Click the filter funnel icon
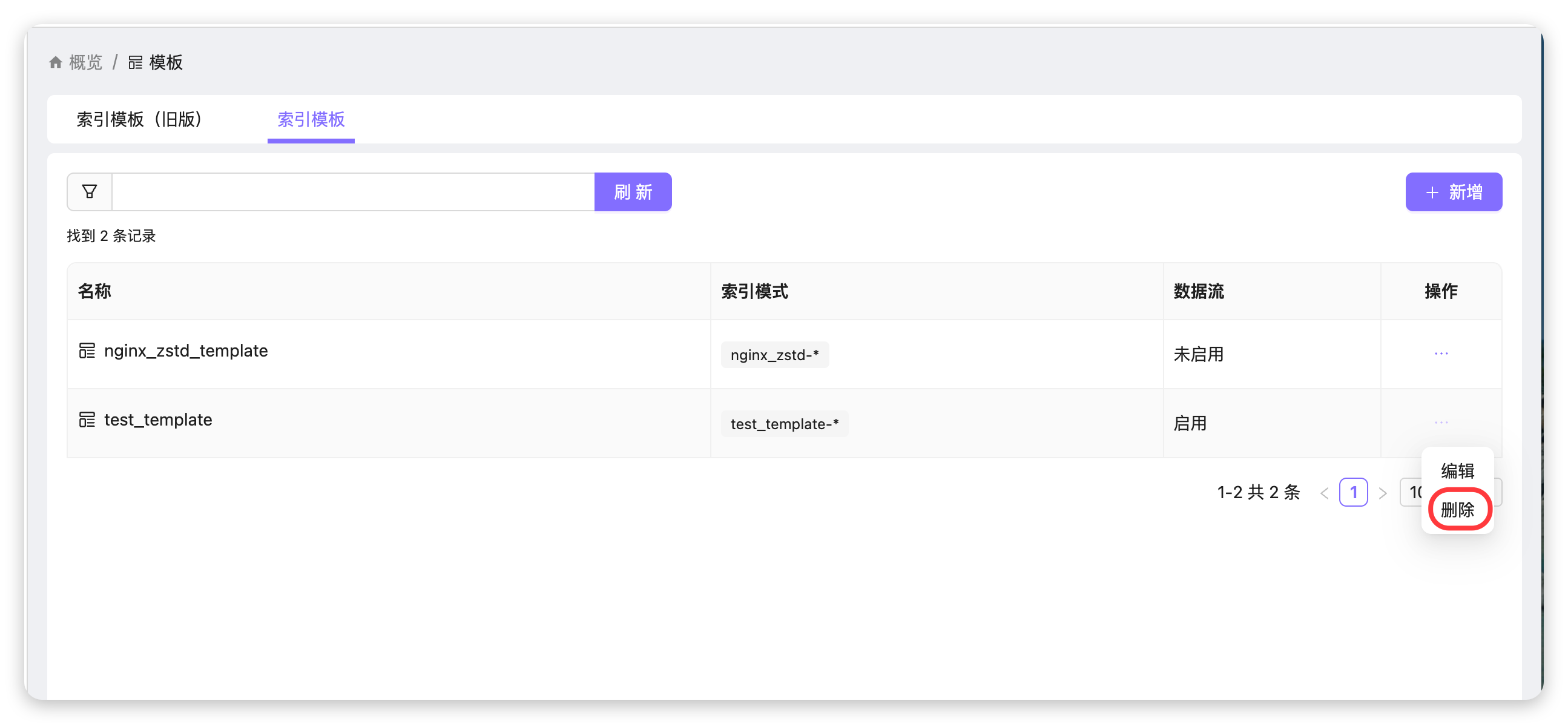The height and width of the screenshot is (724, 1568). (90, 192)
